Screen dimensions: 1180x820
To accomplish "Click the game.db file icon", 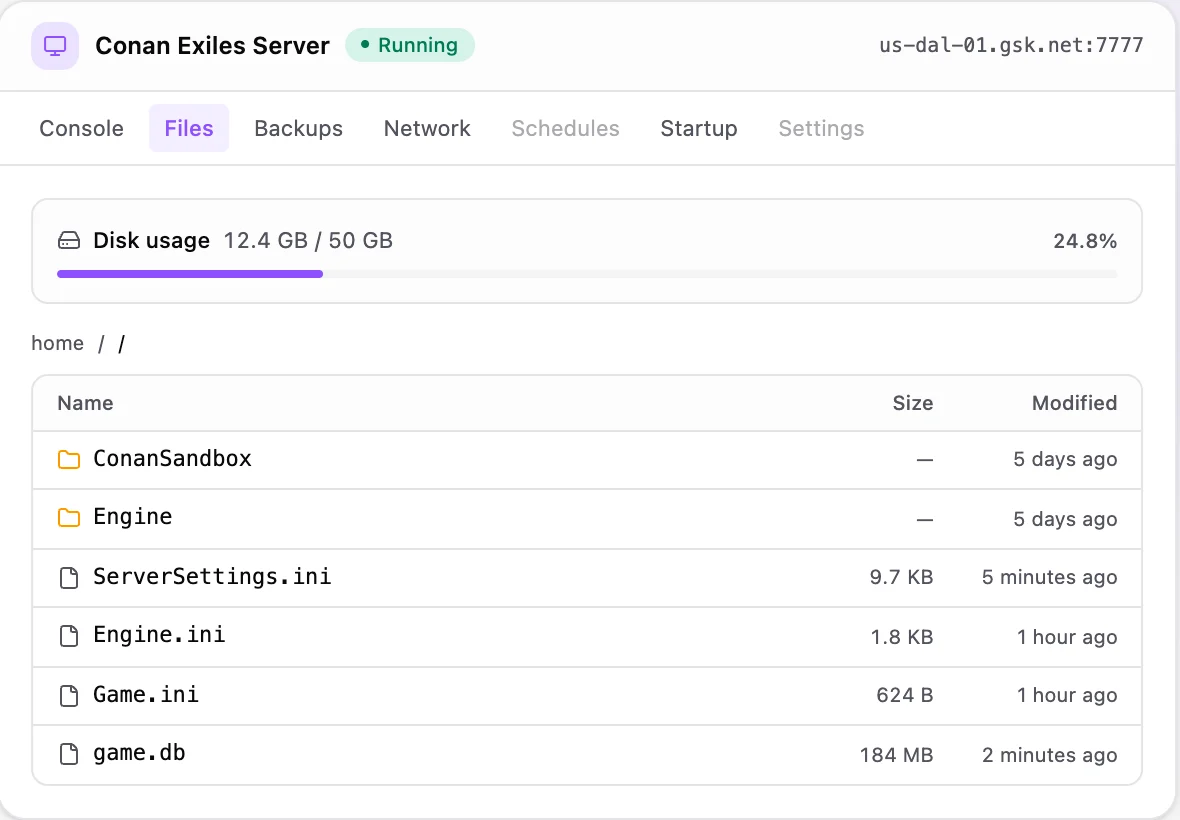I will pyautogui.click(x=69, y=754).
